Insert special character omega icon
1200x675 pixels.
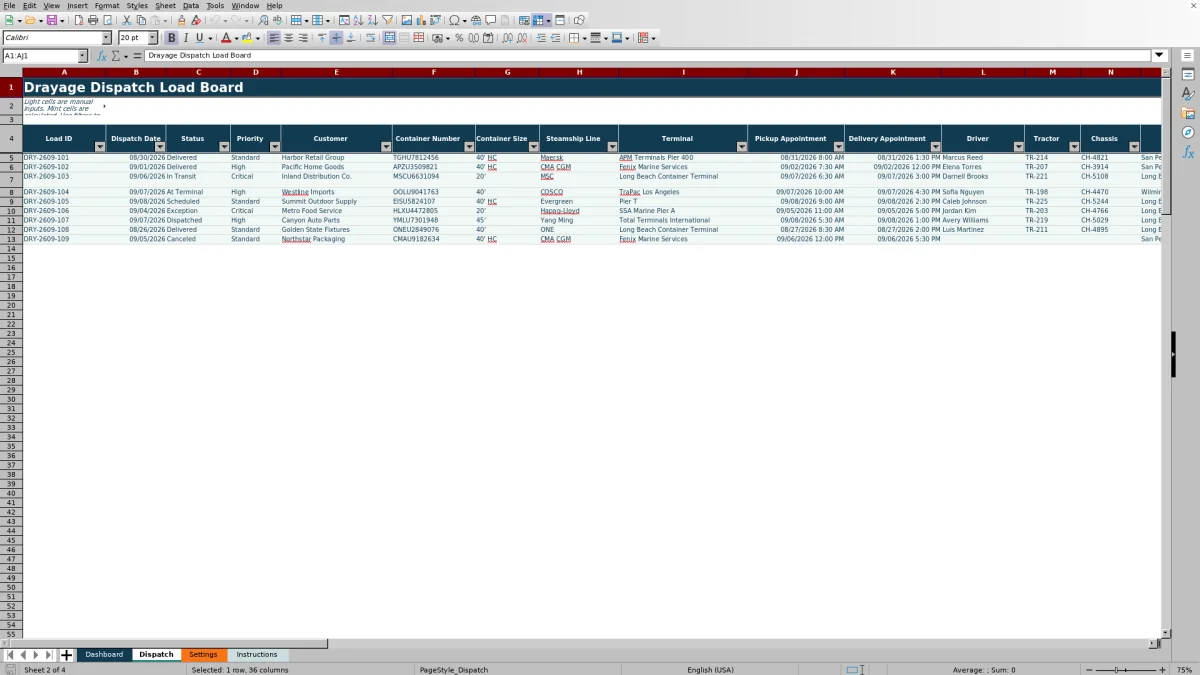click(x=455, y=20)
